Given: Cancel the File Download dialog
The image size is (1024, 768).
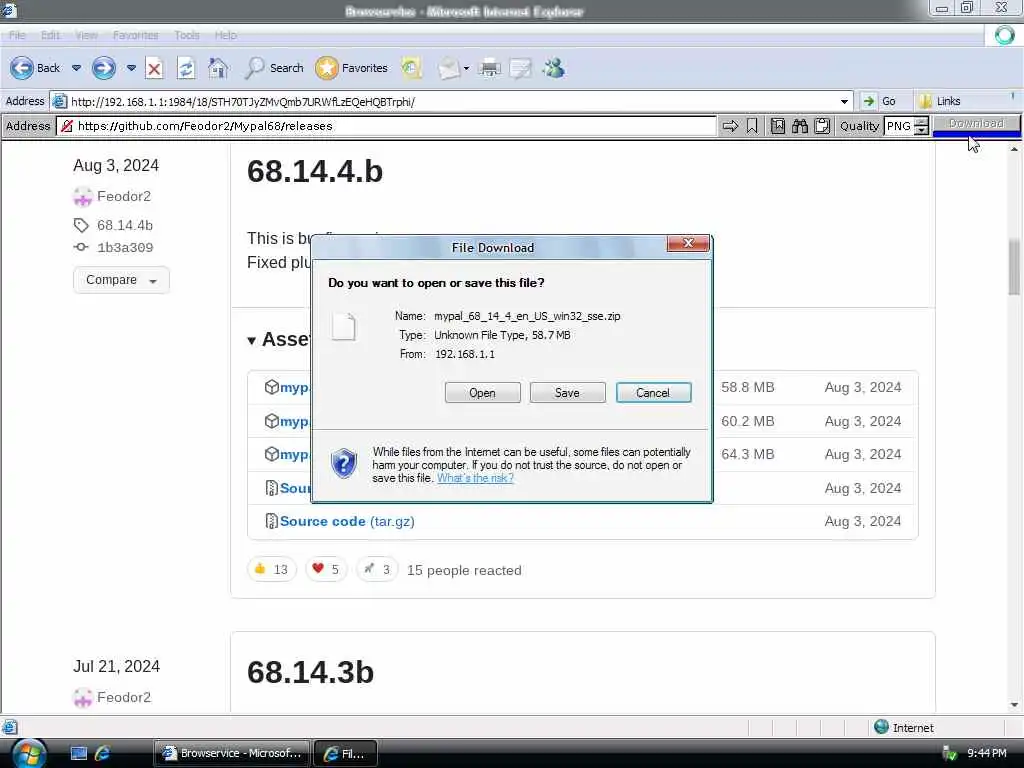Looking at the screenshot, I should coord(653,392).
